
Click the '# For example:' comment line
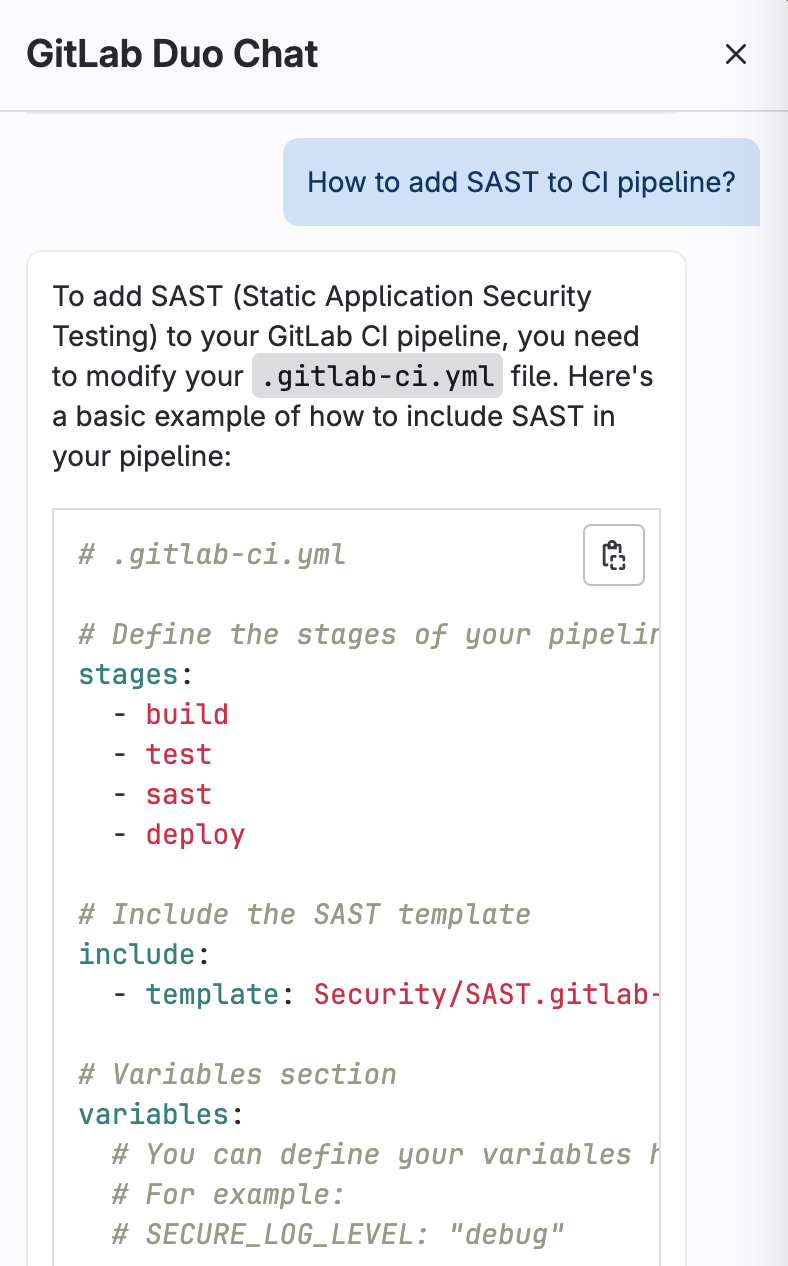tap(228, 1194)
